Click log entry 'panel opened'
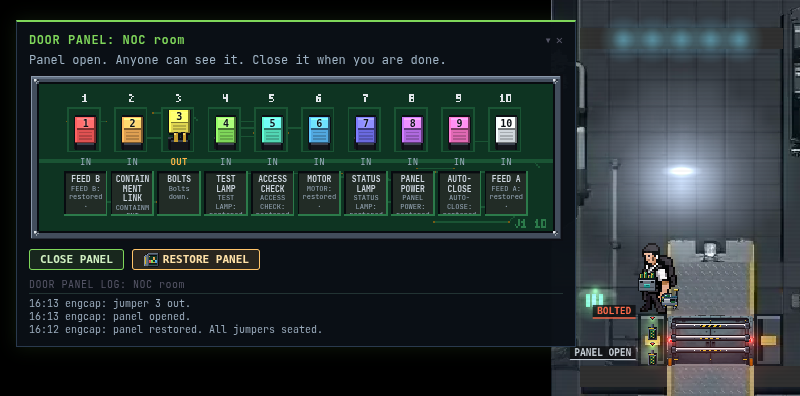Screen dimensions: 800x396 tap(110, 316)
